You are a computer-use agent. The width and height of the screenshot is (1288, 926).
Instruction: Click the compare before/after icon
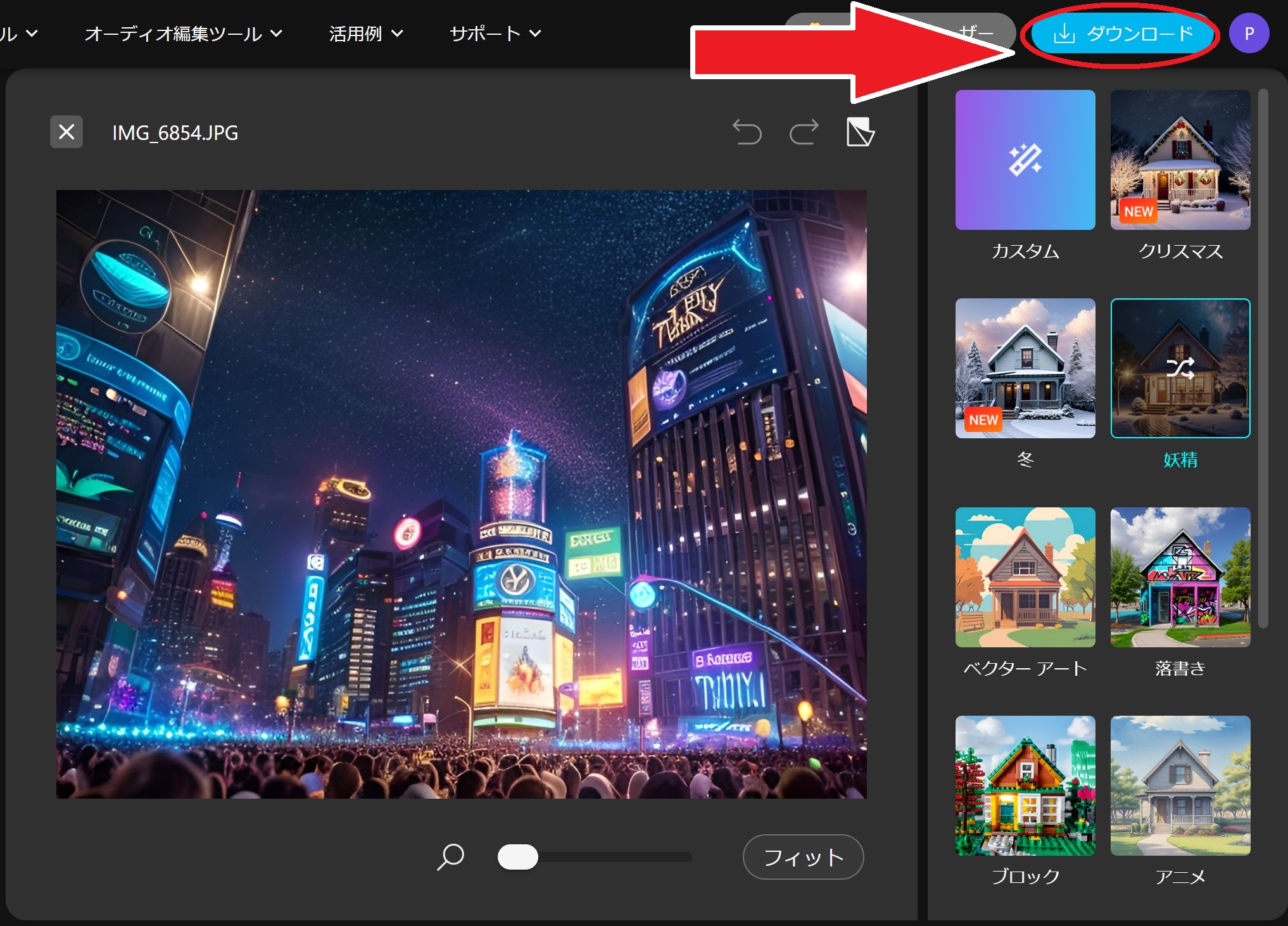pyautogui.click(x=860, y=132)
